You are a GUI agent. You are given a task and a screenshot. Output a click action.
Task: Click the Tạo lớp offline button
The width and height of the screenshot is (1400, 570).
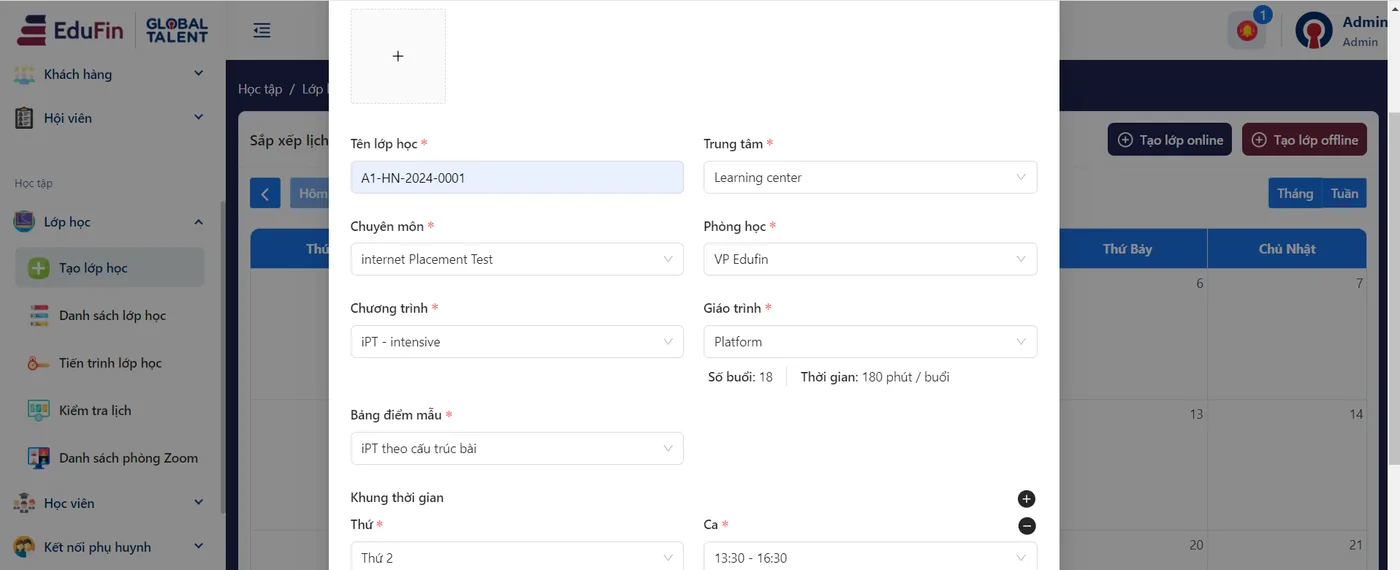(1304, 140)
